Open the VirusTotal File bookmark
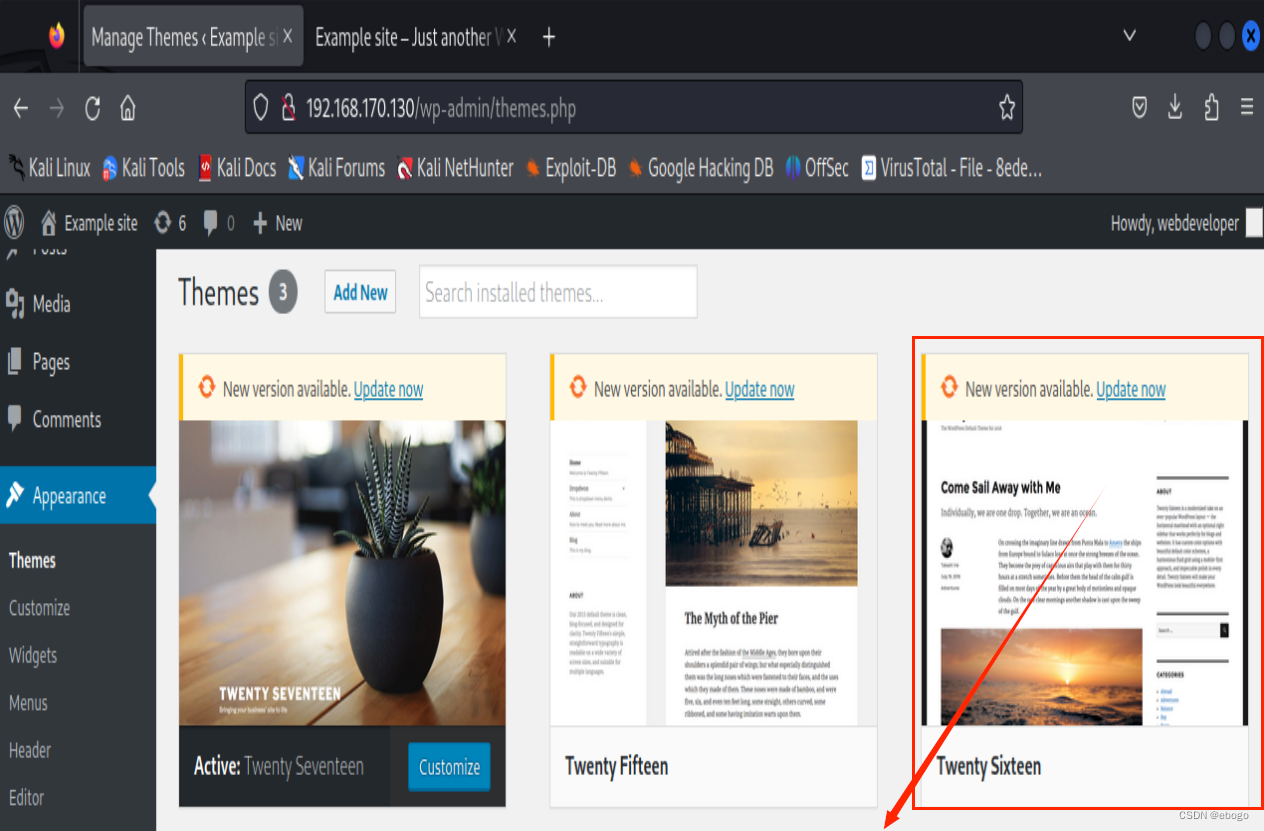1264x831 pixels. [952, 167]
